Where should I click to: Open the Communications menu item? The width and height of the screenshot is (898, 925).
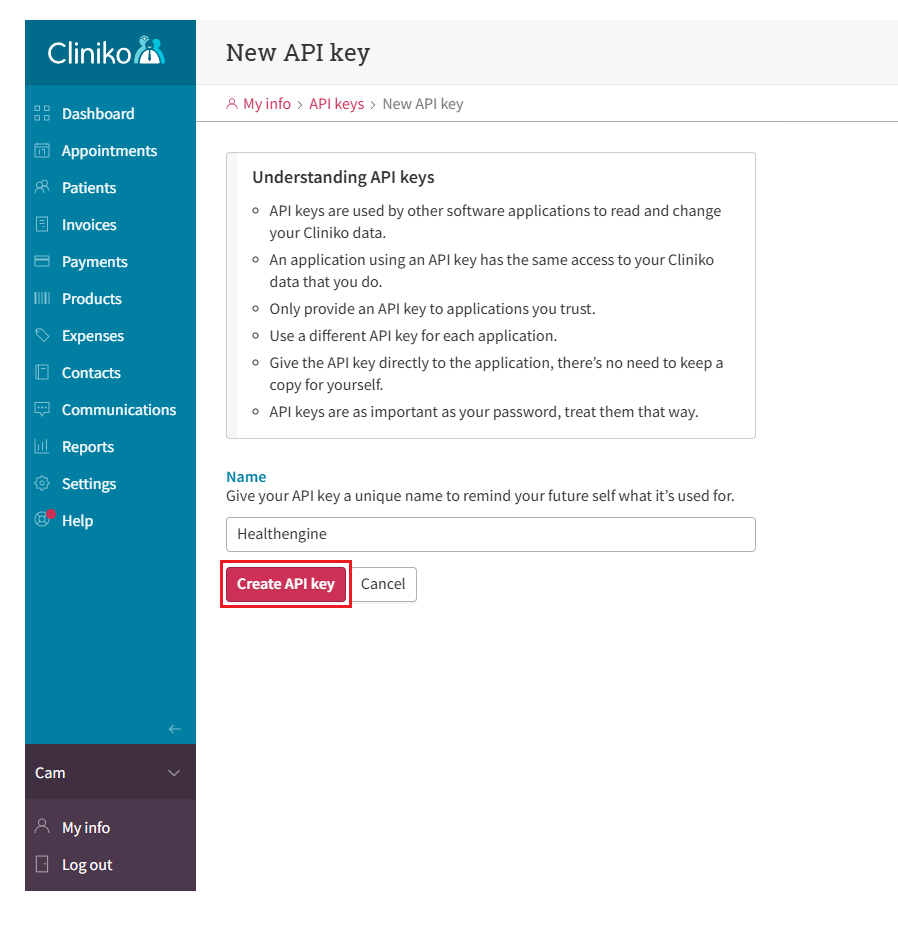click(x=118, y=410)
